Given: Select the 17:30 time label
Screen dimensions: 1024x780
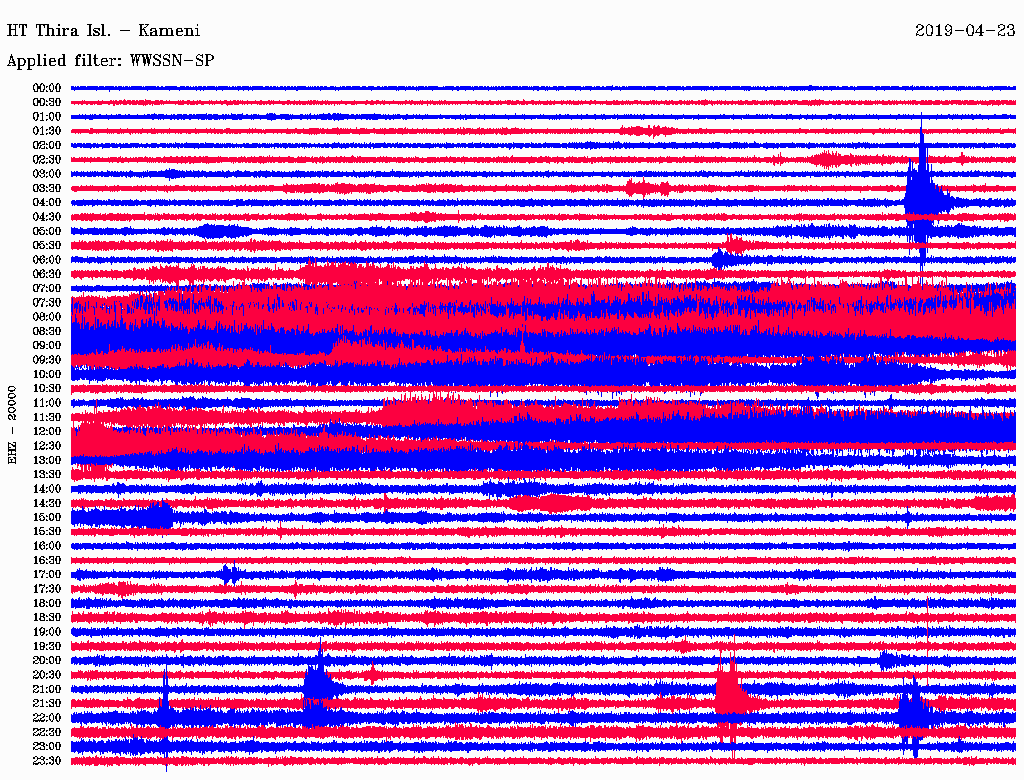Looking at the screenshot, I should pos(47,589).
